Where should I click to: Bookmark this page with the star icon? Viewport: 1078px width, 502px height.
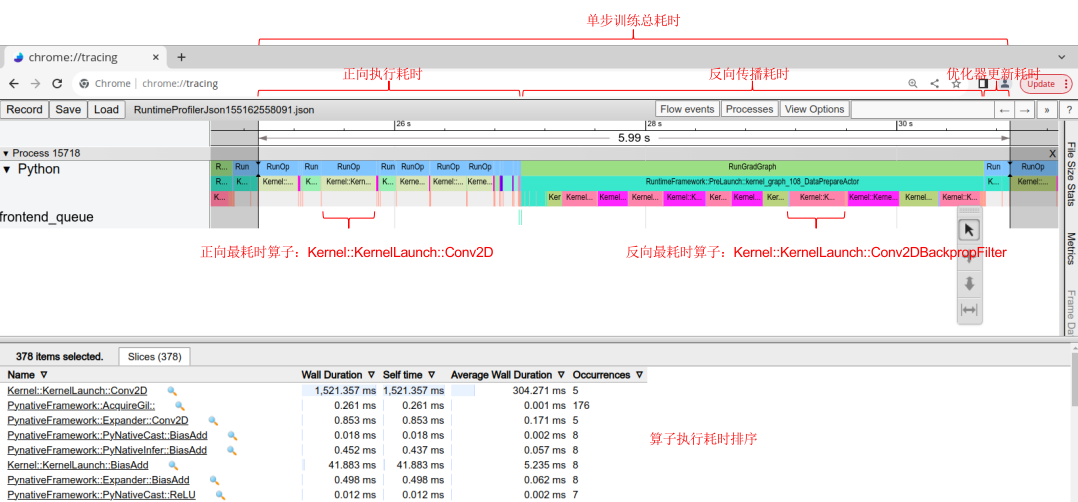coord(956,83)
